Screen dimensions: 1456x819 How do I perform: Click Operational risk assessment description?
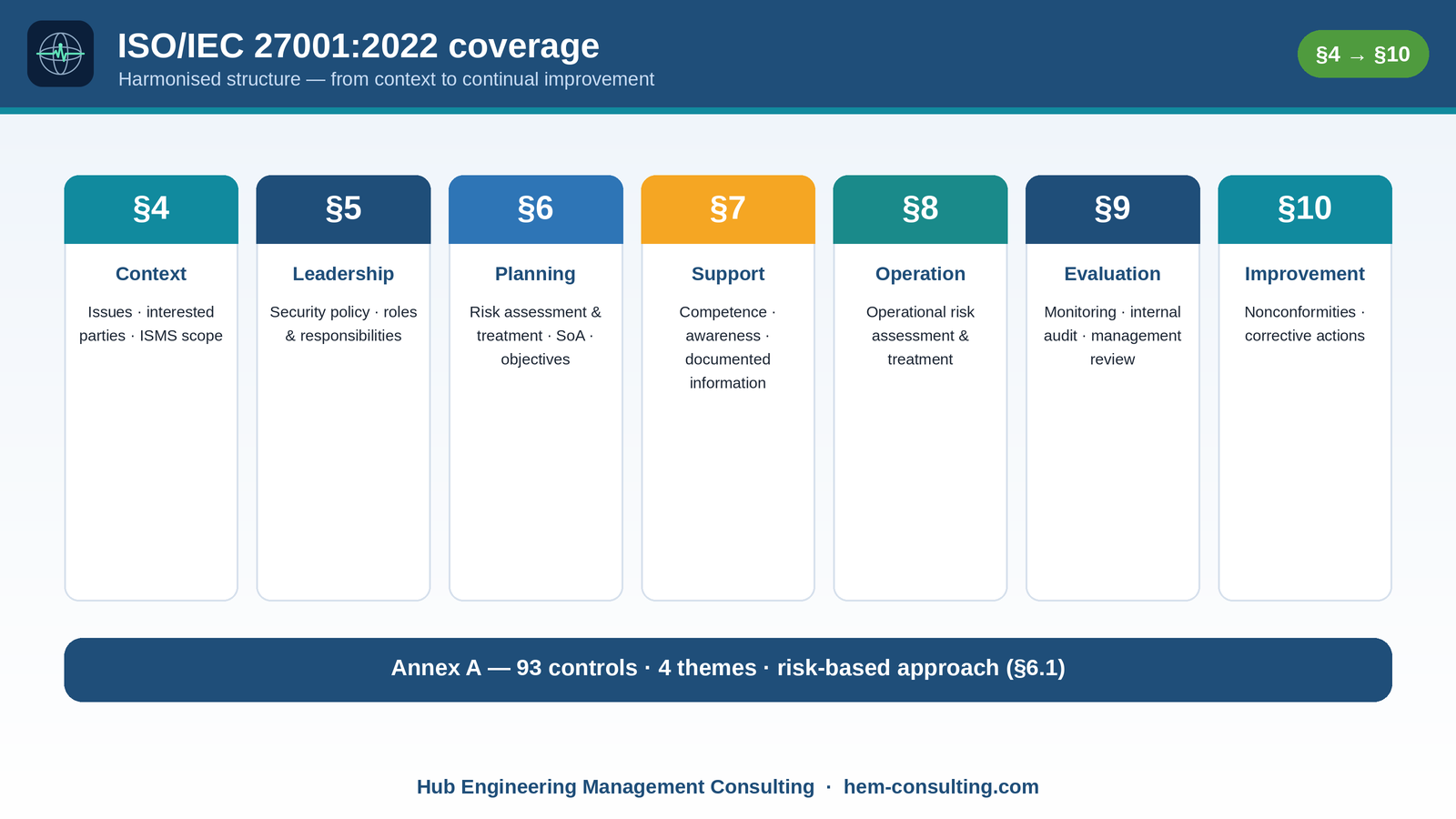[x=920, y=336]
